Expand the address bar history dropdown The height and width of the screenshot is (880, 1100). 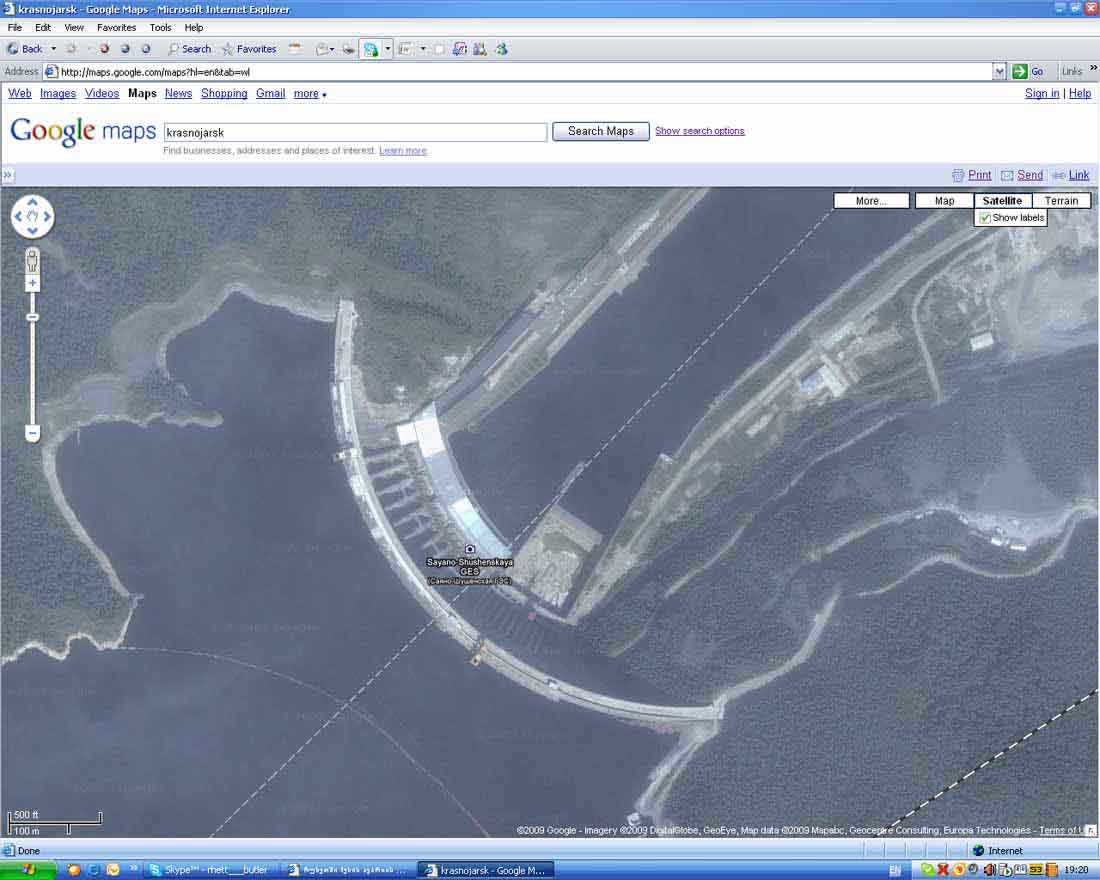click(x=999, y=72)
